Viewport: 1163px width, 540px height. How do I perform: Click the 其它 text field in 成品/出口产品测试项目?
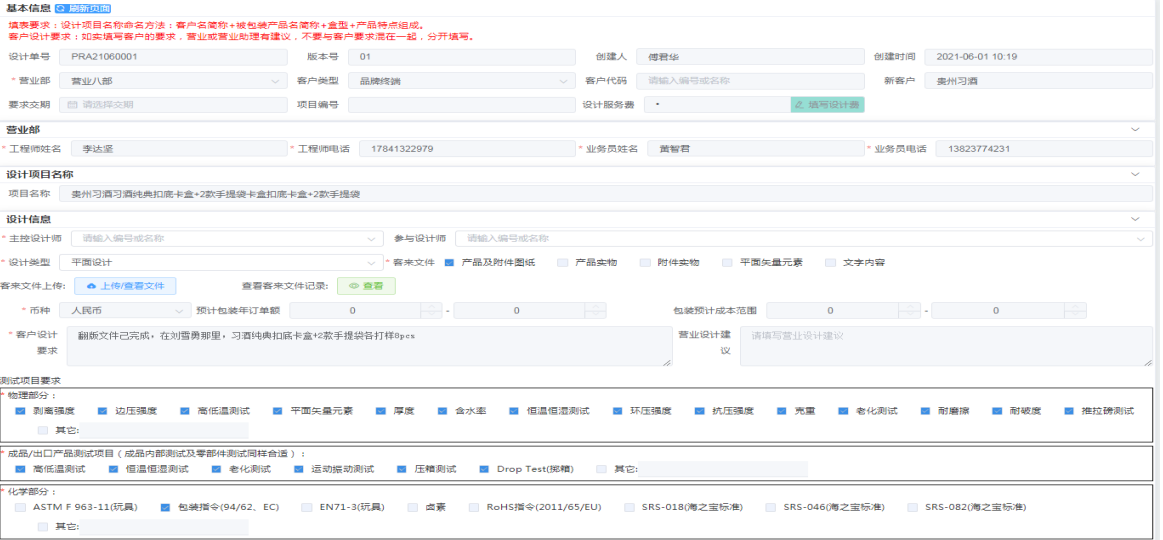click(x=722, y=469)
